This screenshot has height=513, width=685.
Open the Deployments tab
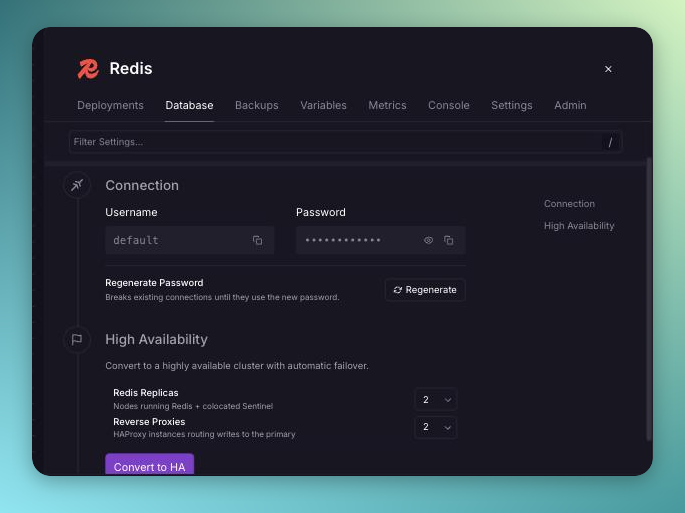coord(111,105)
